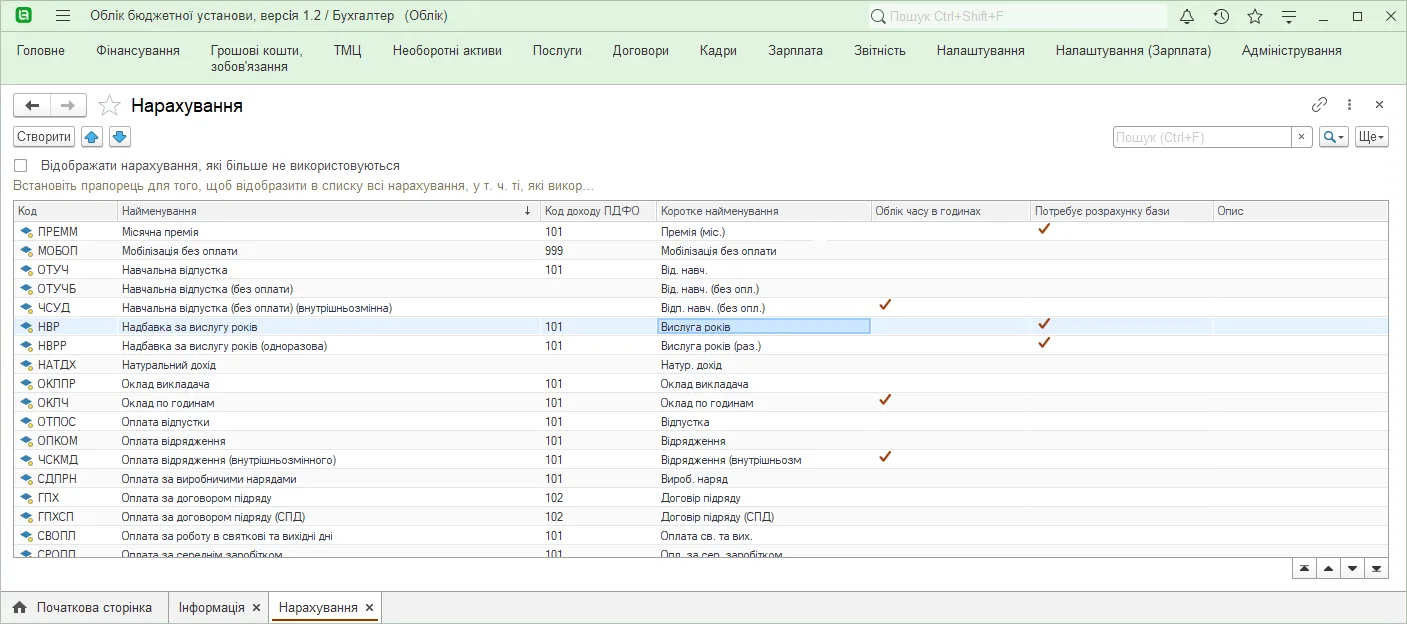
Task: Go forward with the right arrow
Action: pyautogui.click(x=68, y=105)
